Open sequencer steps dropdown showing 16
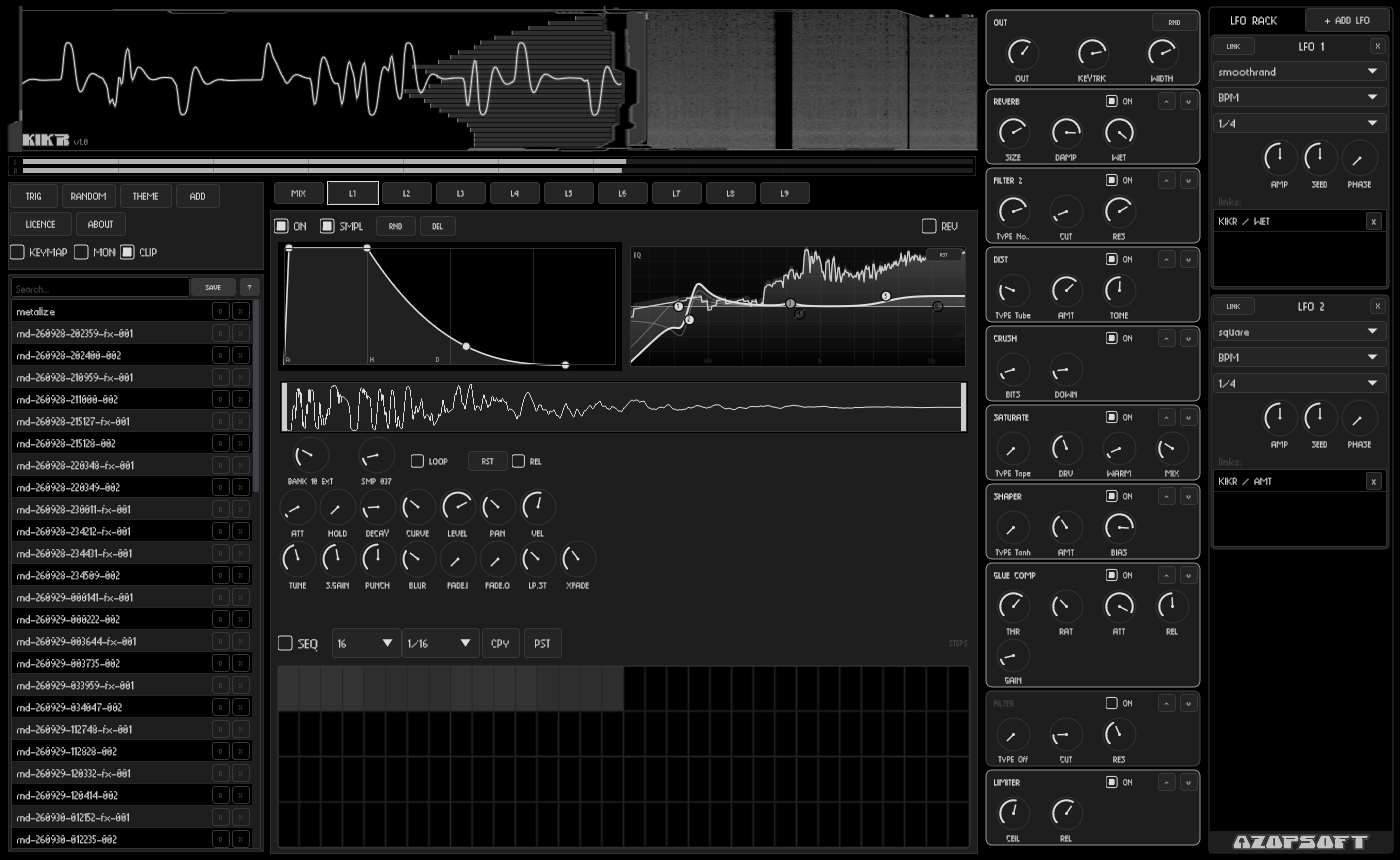This screenshot has width=1400, height=860. click(x=367, y=643)
